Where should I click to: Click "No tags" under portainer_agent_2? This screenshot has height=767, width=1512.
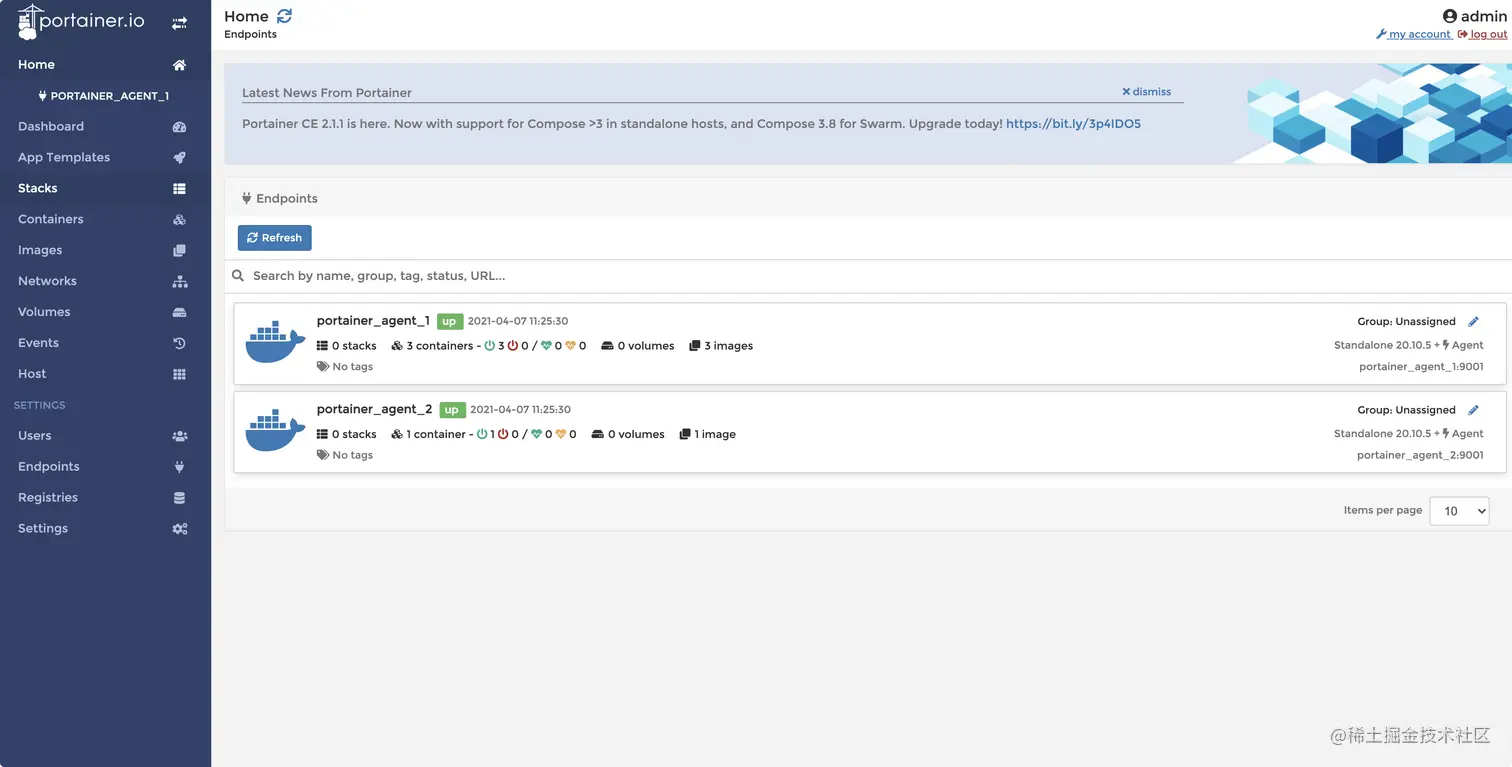tap(352, 455)
